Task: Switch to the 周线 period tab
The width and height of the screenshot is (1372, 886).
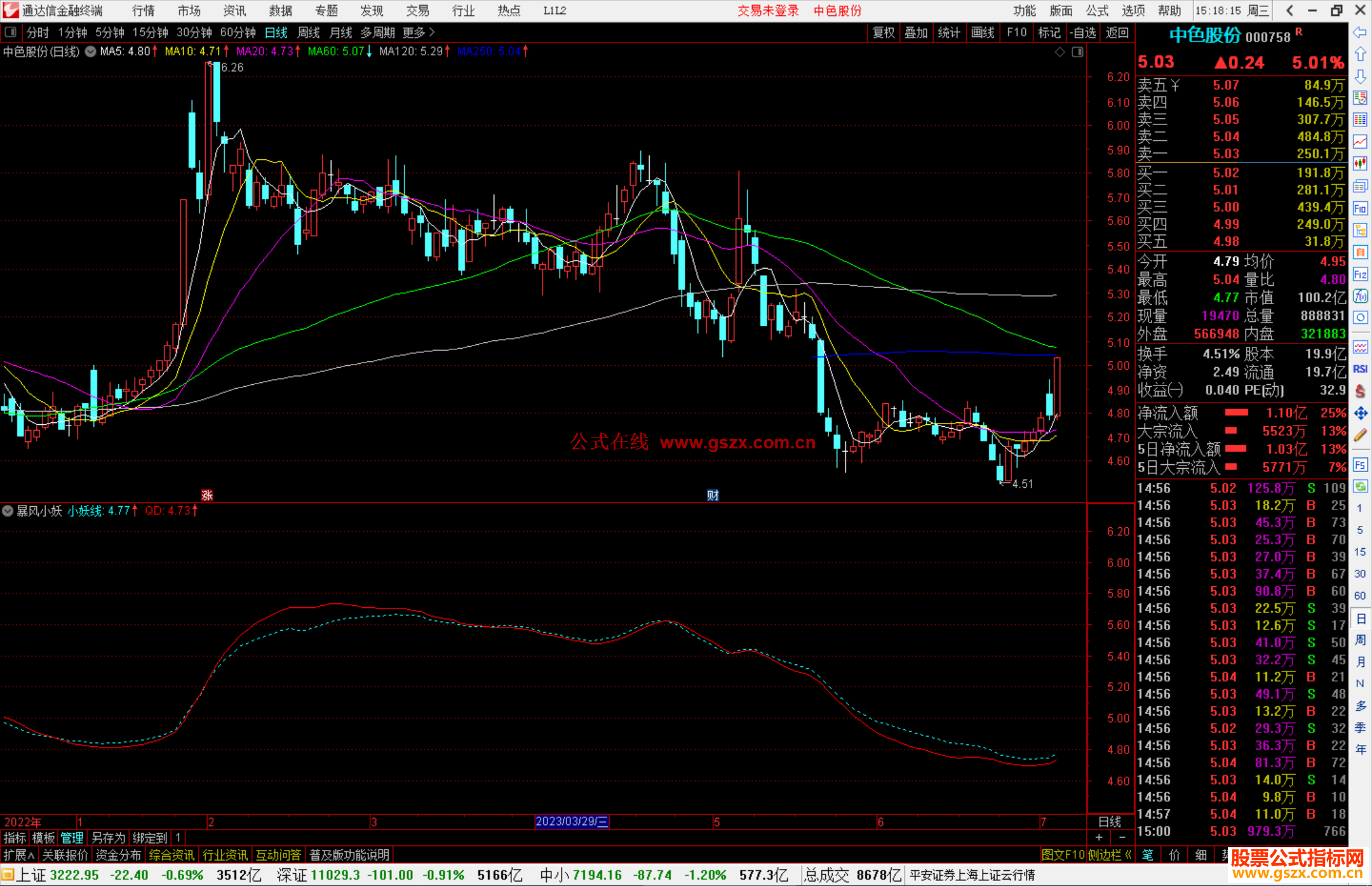Action: coord(309,32)
